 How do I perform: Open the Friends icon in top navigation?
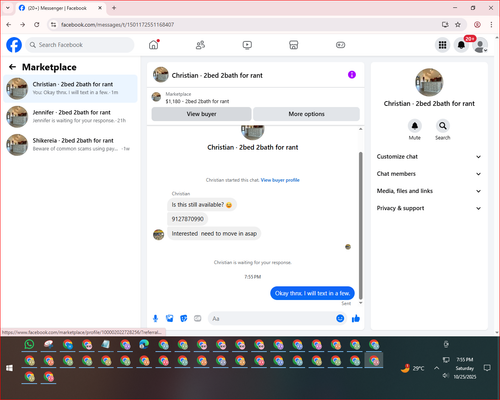[x=200, y=45]
